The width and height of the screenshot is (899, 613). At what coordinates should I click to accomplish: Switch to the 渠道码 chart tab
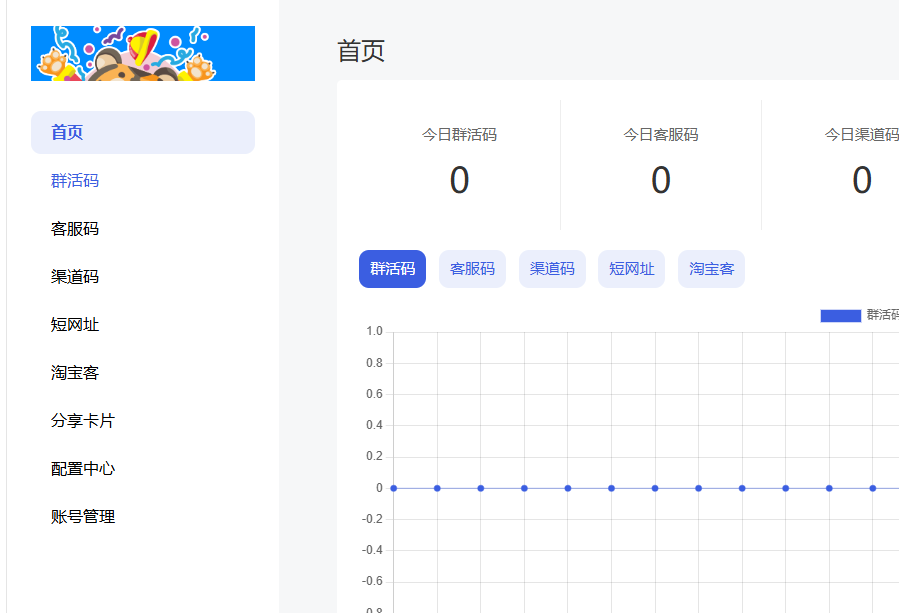coord(551,268)
